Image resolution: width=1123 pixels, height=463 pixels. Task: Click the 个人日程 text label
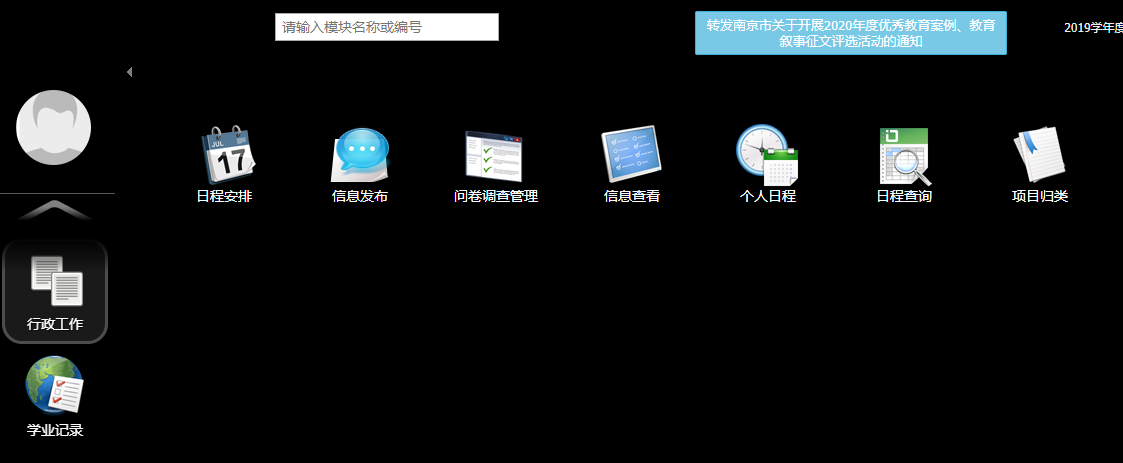point(767,197)
